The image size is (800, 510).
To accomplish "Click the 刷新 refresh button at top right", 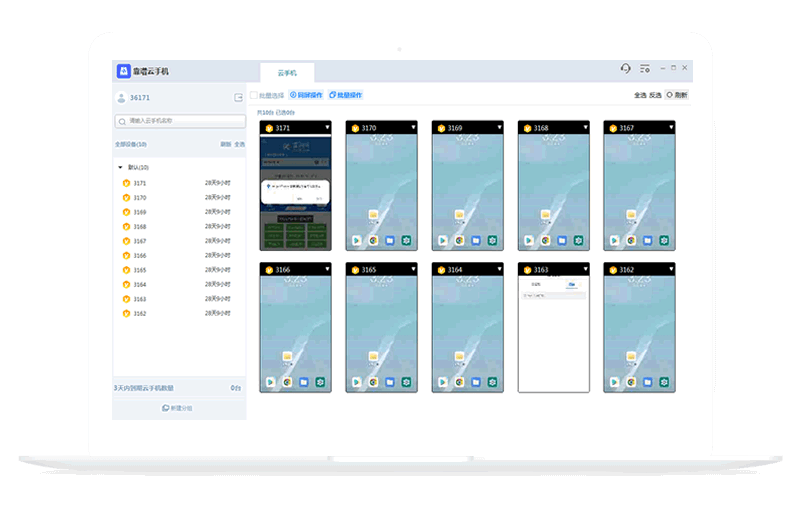I will tap(677, 95).
